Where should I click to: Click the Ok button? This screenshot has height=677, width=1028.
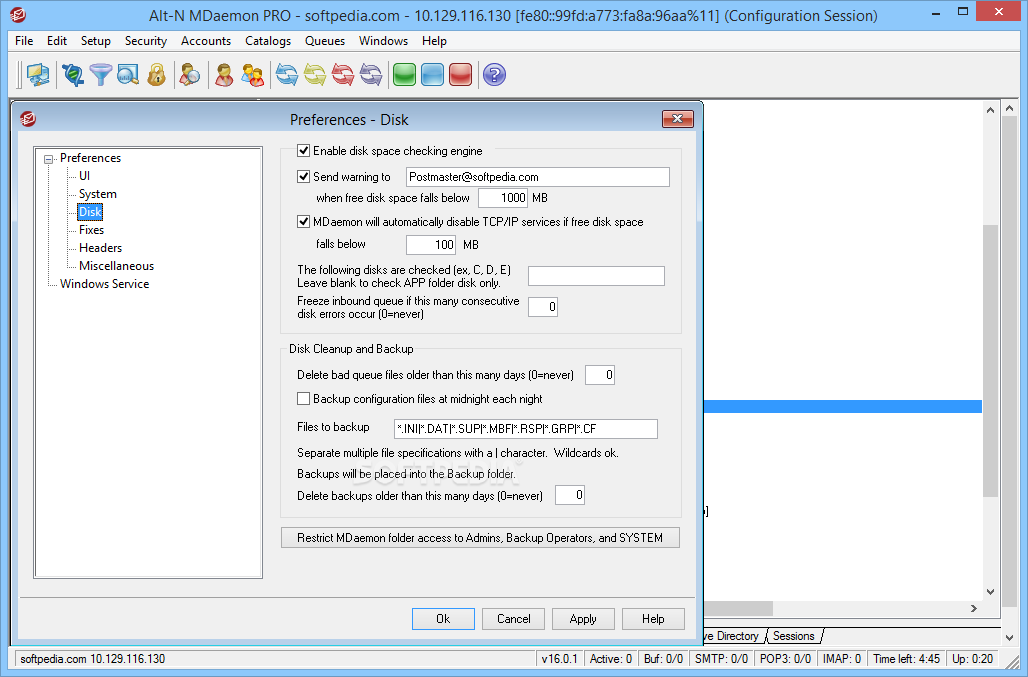pyautogui.click(x=443, y=619)
